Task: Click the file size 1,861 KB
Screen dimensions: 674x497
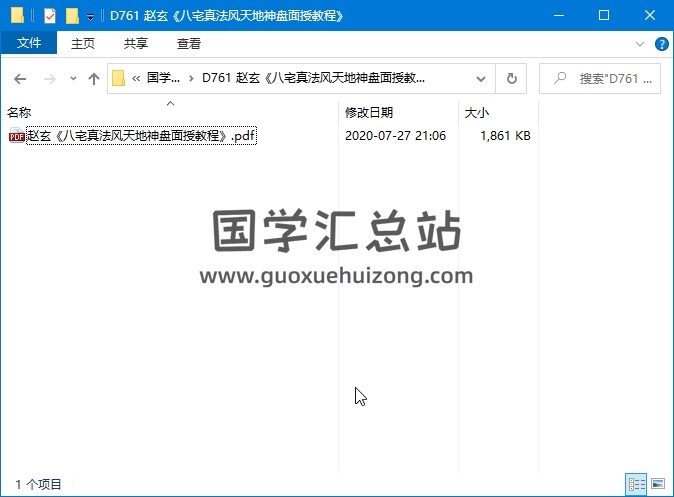Action: [x=505, y=136]
